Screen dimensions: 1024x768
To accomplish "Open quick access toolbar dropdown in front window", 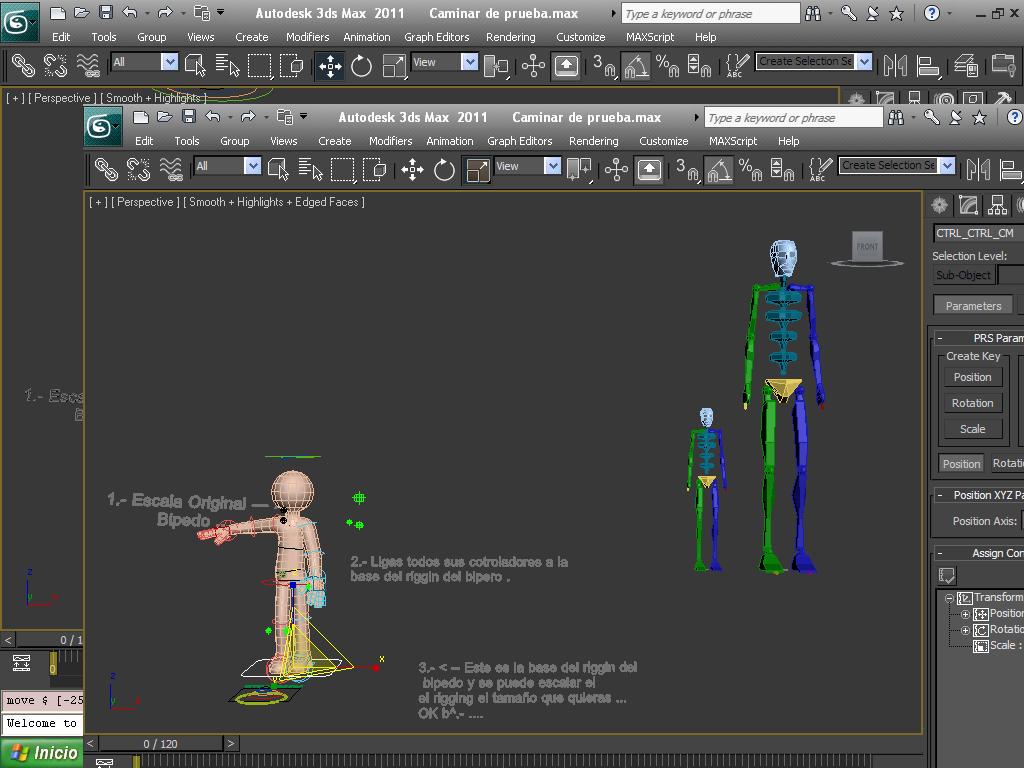I will click(303, 116).
